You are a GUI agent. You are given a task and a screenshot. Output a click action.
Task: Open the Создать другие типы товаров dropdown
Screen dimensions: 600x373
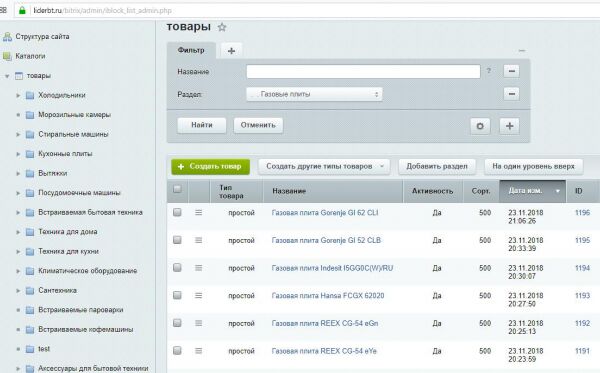(x=324, y=167)
